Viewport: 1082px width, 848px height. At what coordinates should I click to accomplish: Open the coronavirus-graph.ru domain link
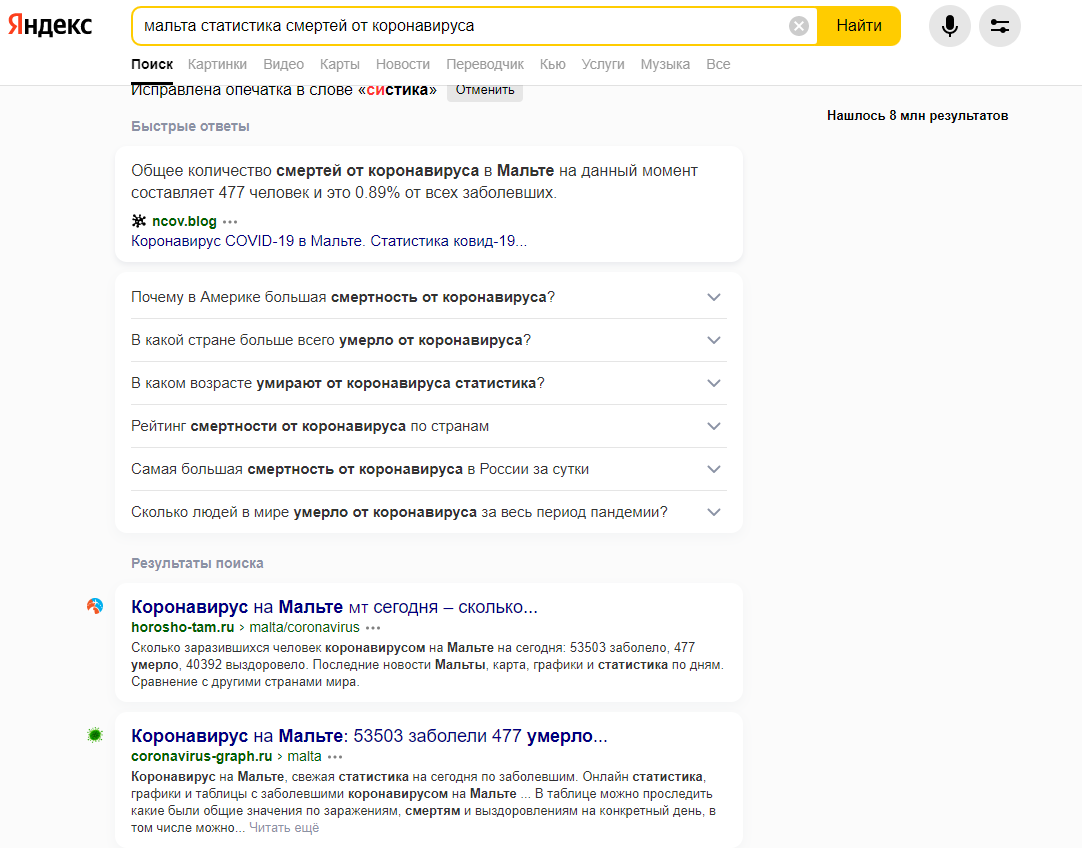(201, 757)
